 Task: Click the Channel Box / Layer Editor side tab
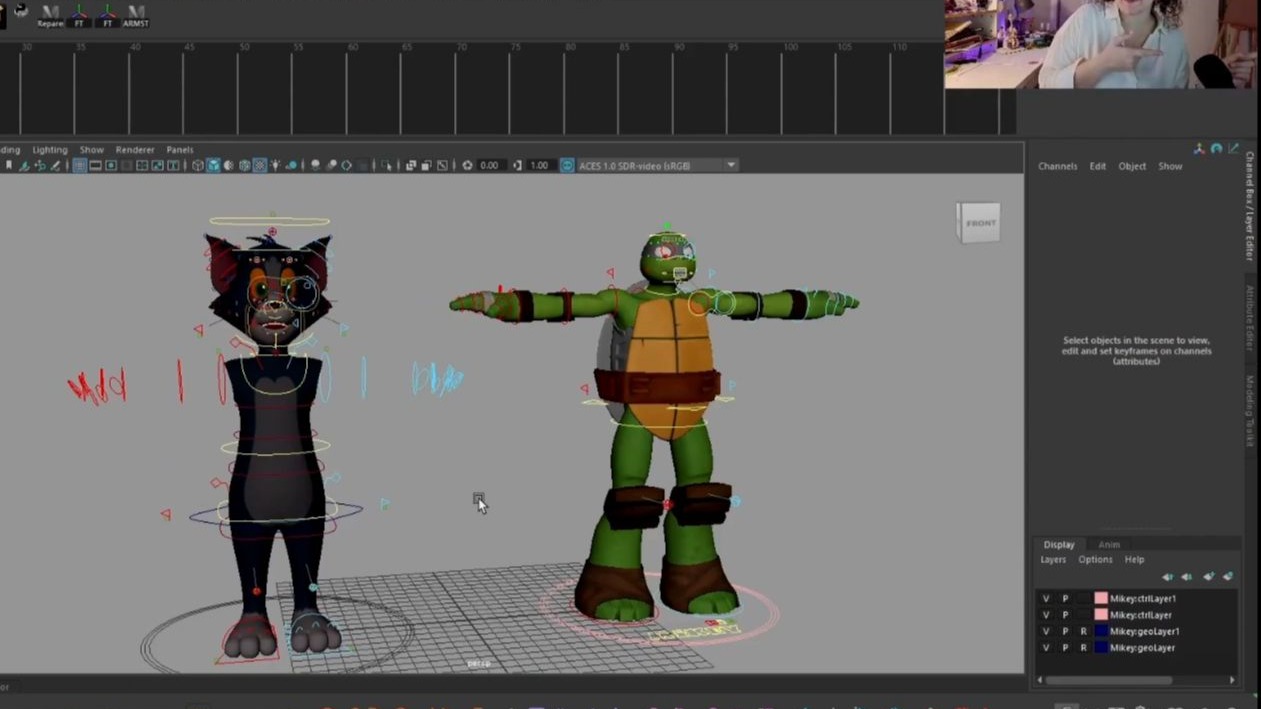click(x=1250, y=207)
